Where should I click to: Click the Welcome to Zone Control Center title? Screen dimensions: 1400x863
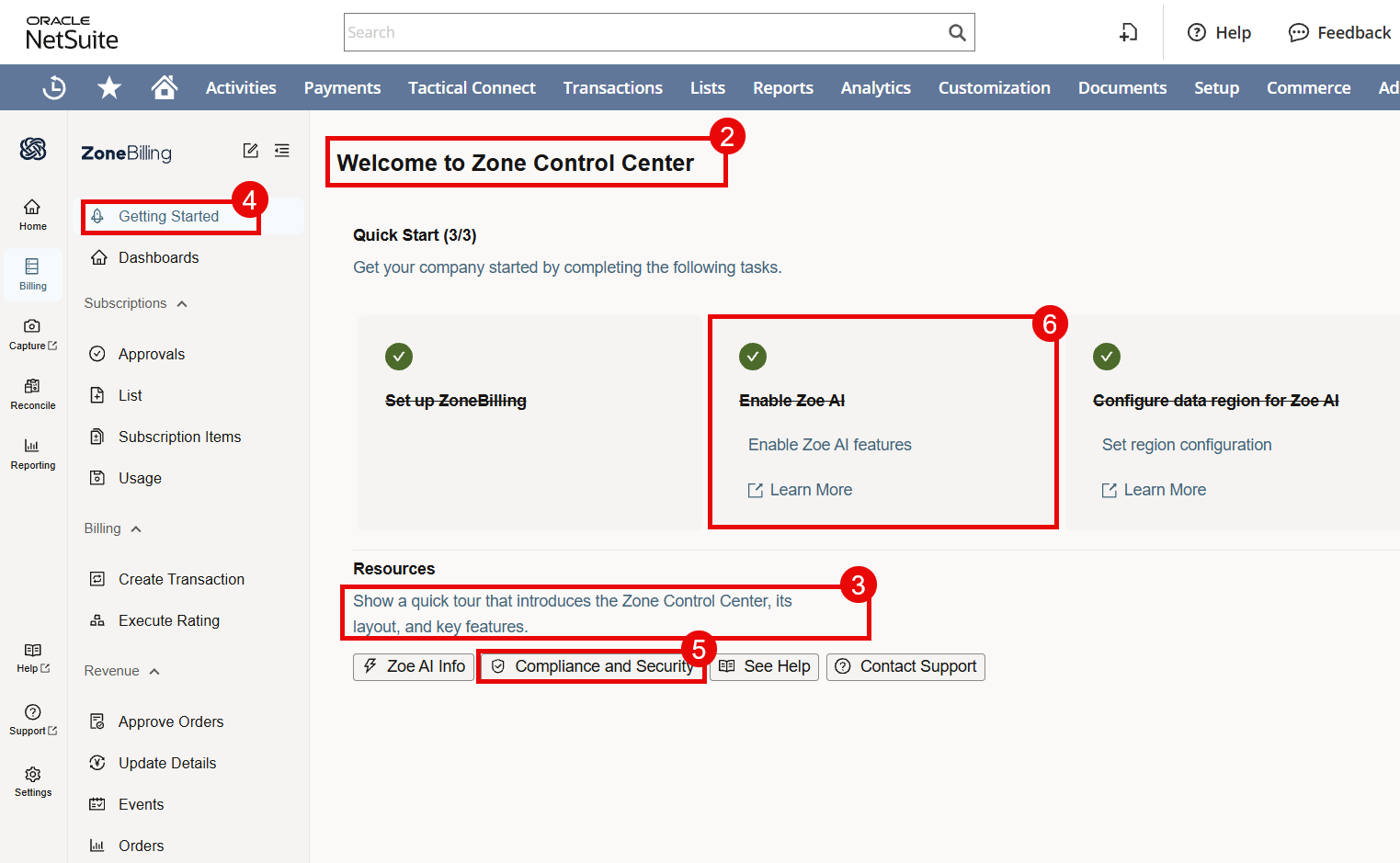[x=516, y=163]
